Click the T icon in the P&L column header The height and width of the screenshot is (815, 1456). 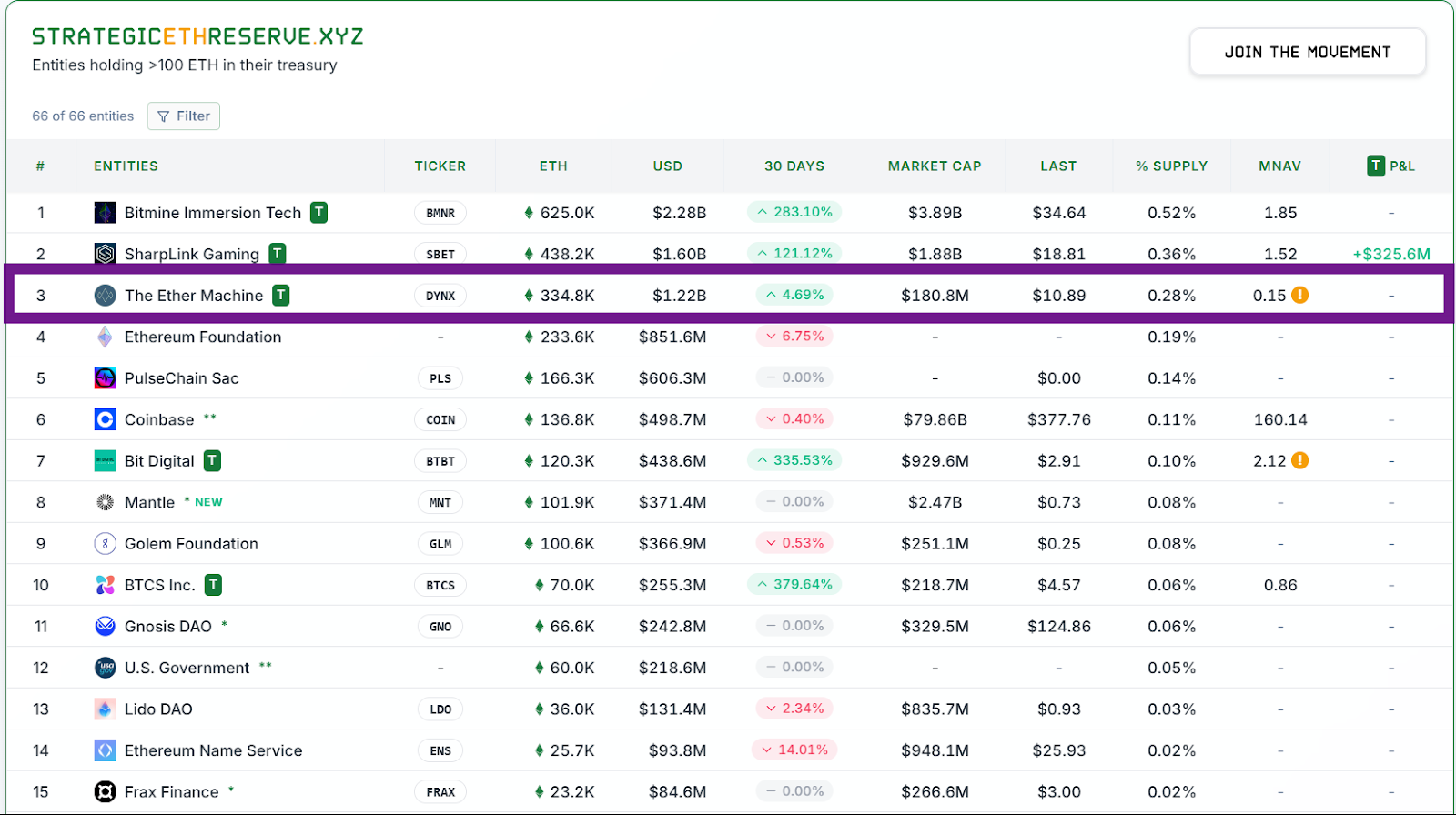[x=1376, y=166]
